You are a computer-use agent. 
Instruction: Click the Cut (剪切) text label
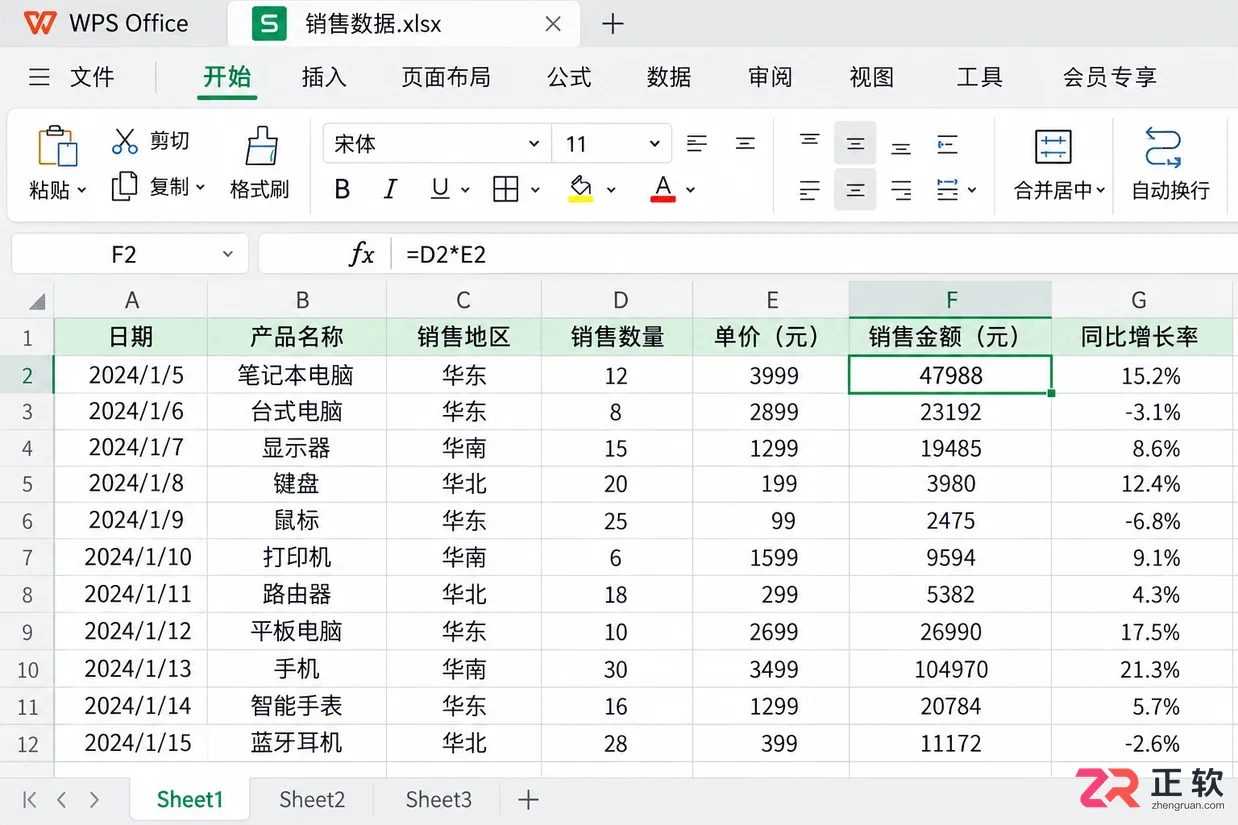169,141
